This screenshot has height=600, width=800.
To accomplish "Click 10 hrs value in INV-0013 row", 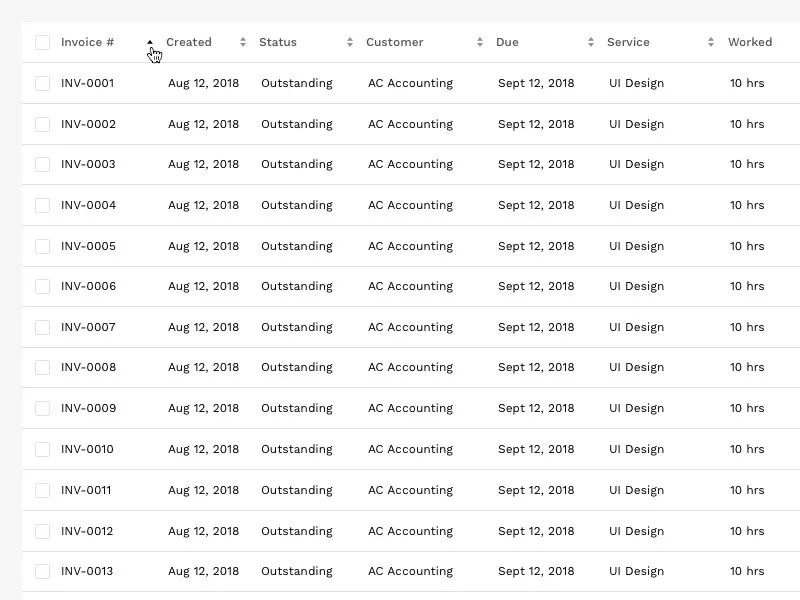I will [747, 571].
